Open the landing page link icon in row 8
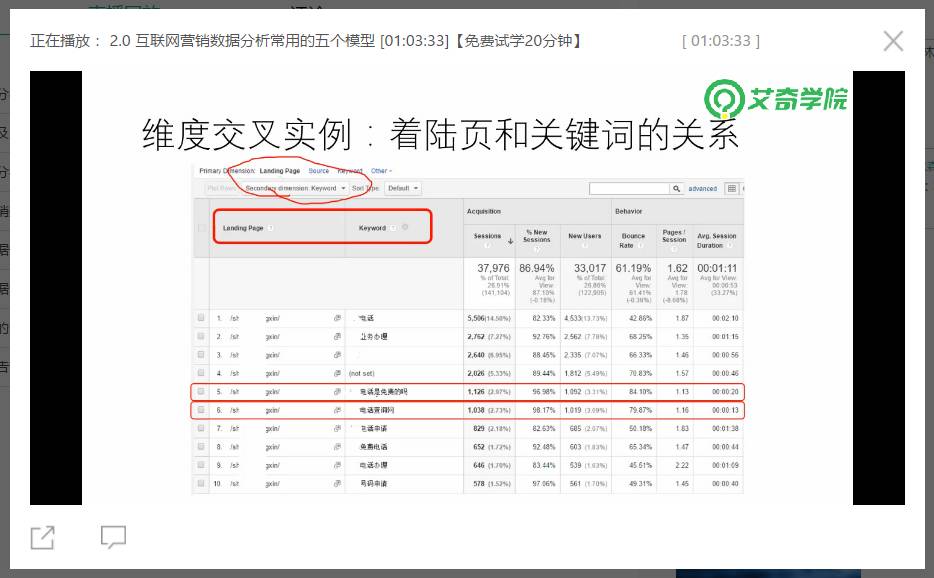 (337, 446)
